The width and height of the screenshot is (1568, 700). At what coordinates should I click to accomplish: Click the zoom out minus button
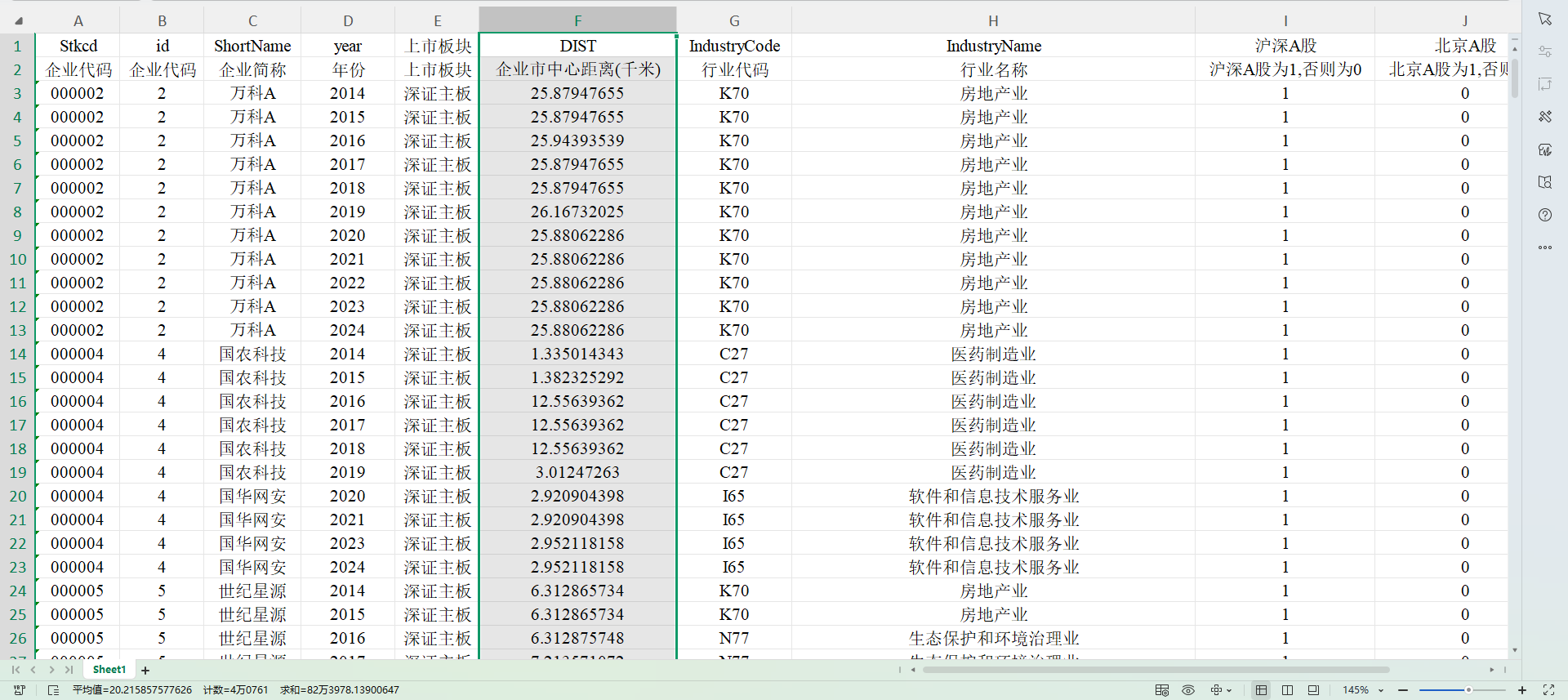tap(1403, 690)
